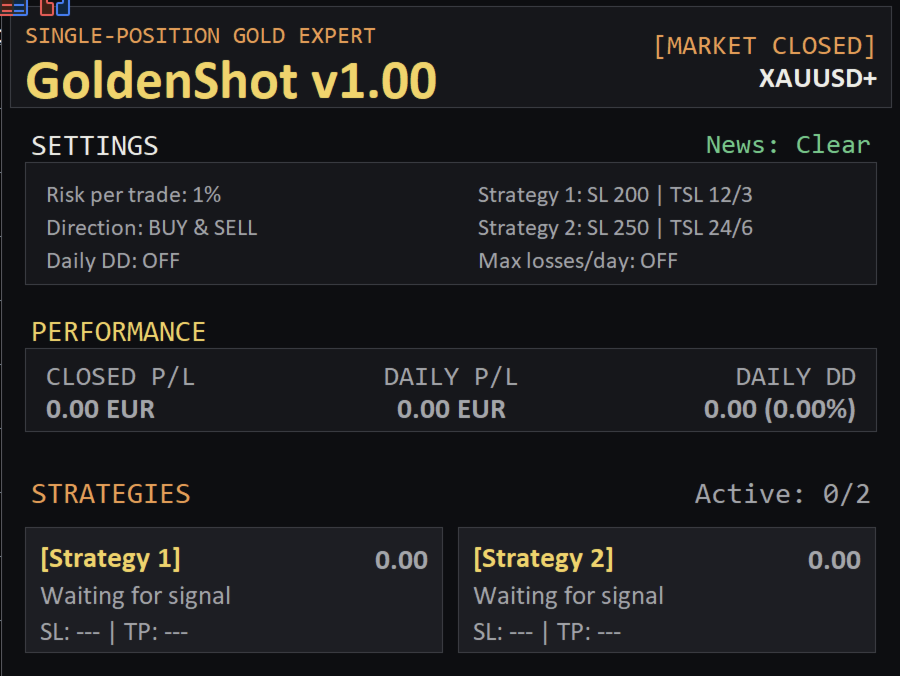Toggle the Daily DD: OFF setting
The width and height of the screenshot is (900, 676).
coord(113,261)
